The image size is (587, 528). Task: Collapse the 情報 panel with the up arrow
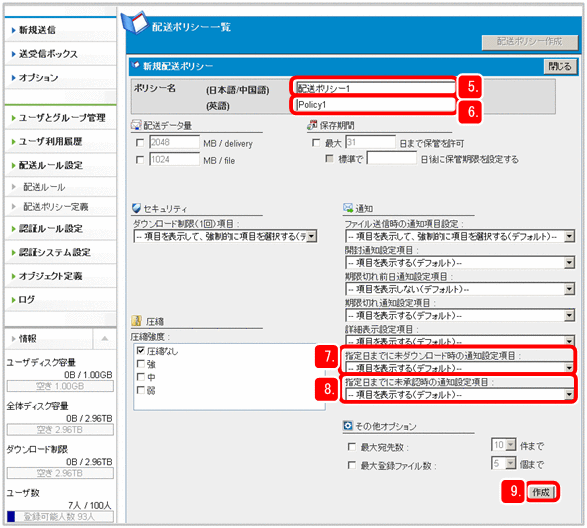point(104,339)
